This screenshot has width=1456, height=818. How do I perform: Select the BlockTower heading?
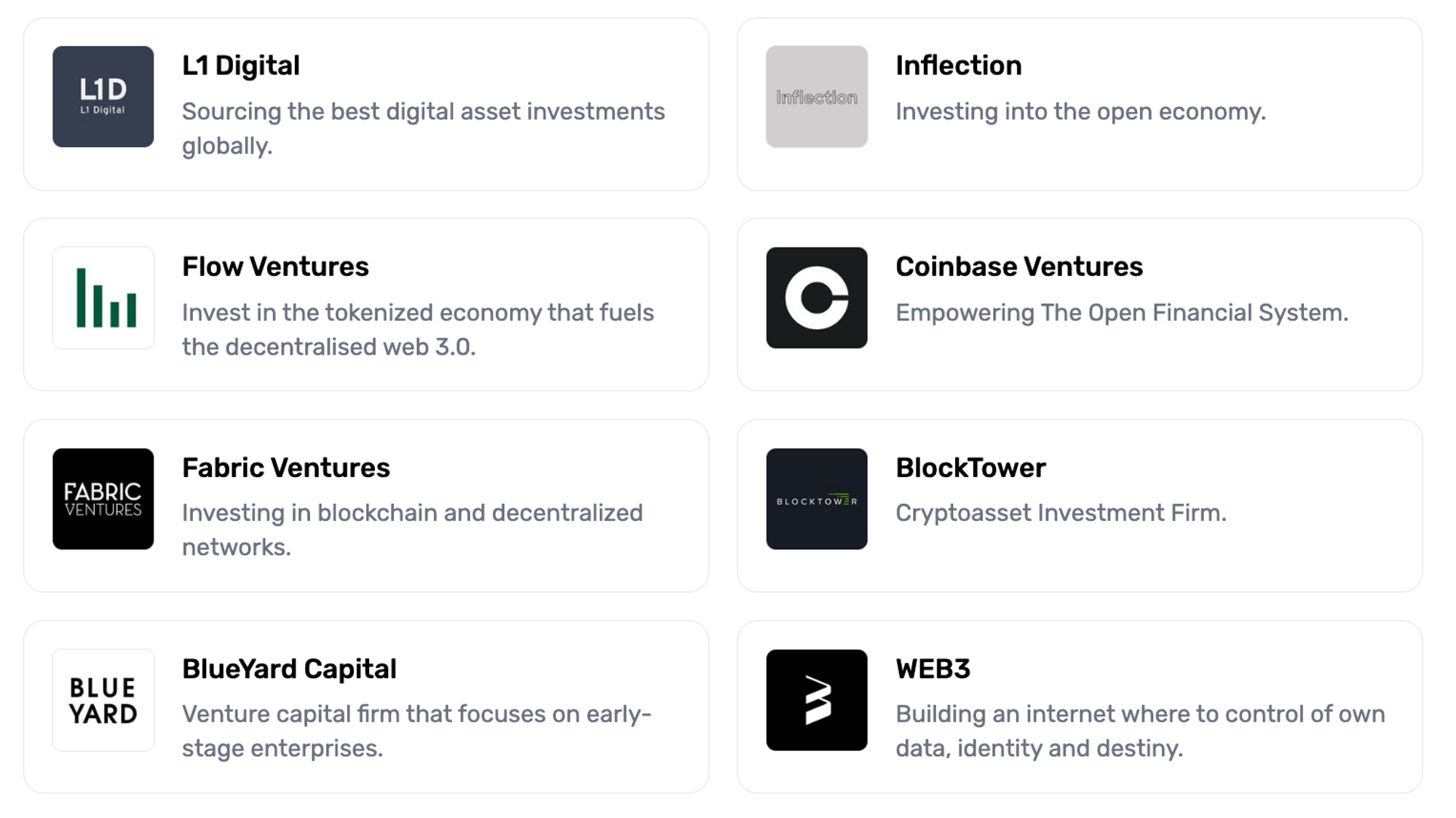click(x=970, y=468)
